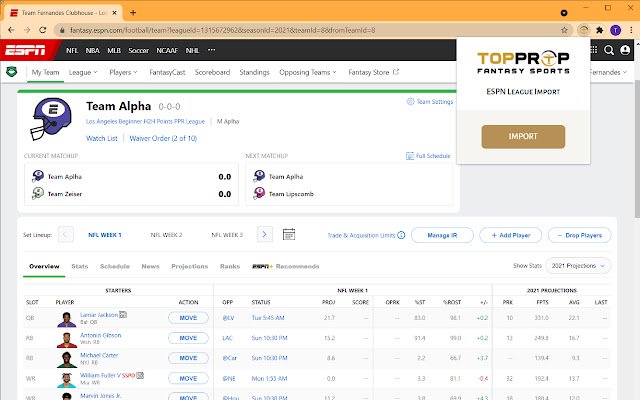Image resolution: width=640 pixels, height=400 pixels.
Task: Click Antonio Gibson player photo
Action: (x=67, y=340)
